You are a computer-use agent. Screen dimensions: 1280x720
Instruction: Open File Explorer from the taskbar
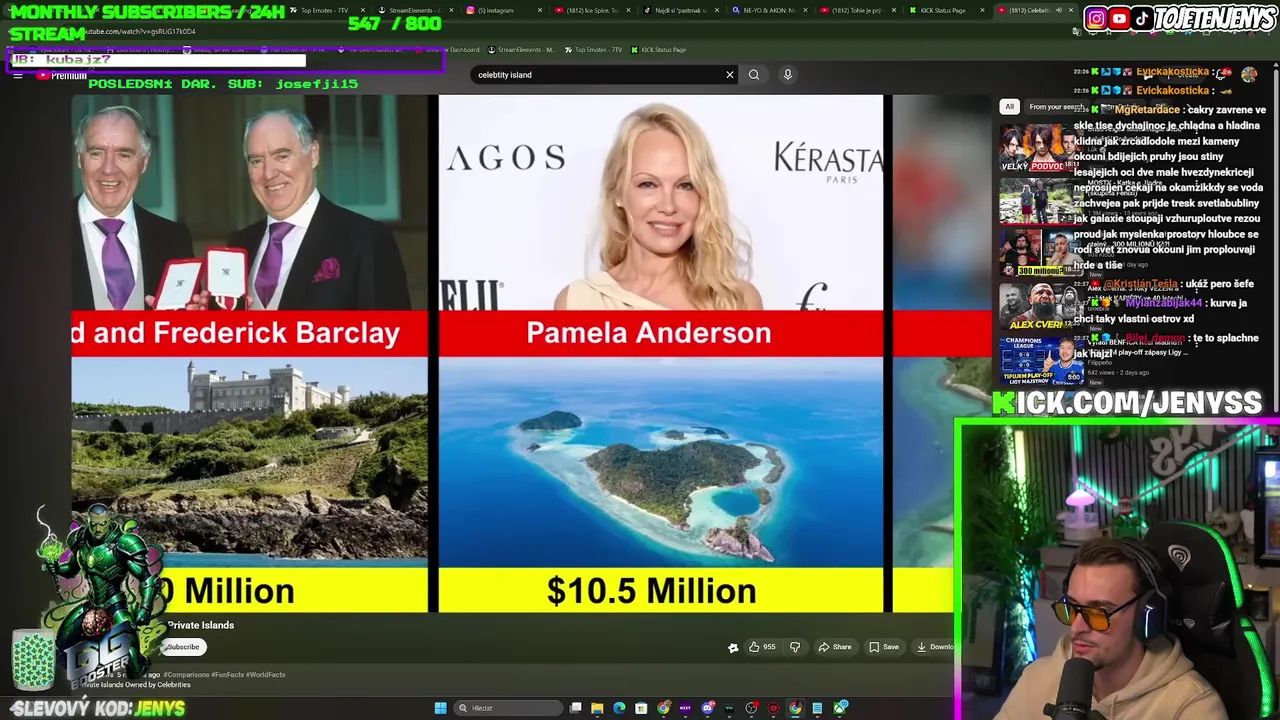597,708
